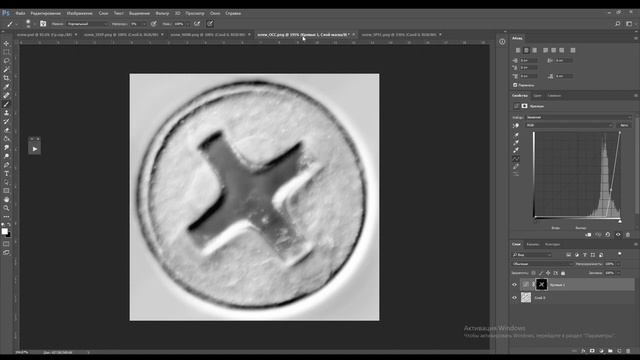Viewport: 640px width, 360px height.
Task: Open the Curves preset dropdown
Action: coord(579,117)
